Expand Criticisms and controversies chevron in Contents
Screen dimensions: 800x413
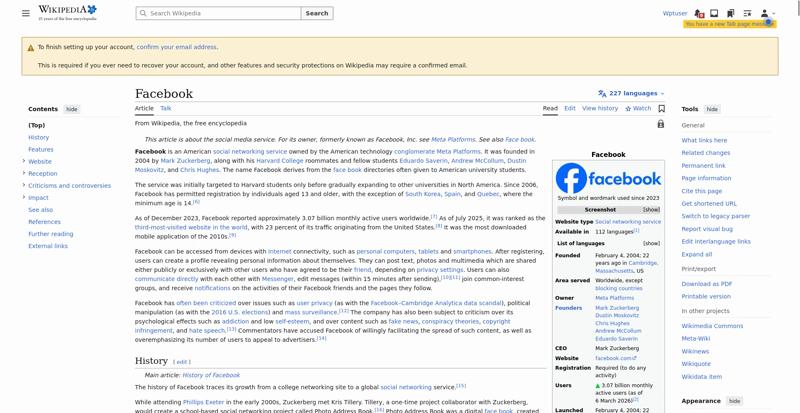(x=23, y=185)
